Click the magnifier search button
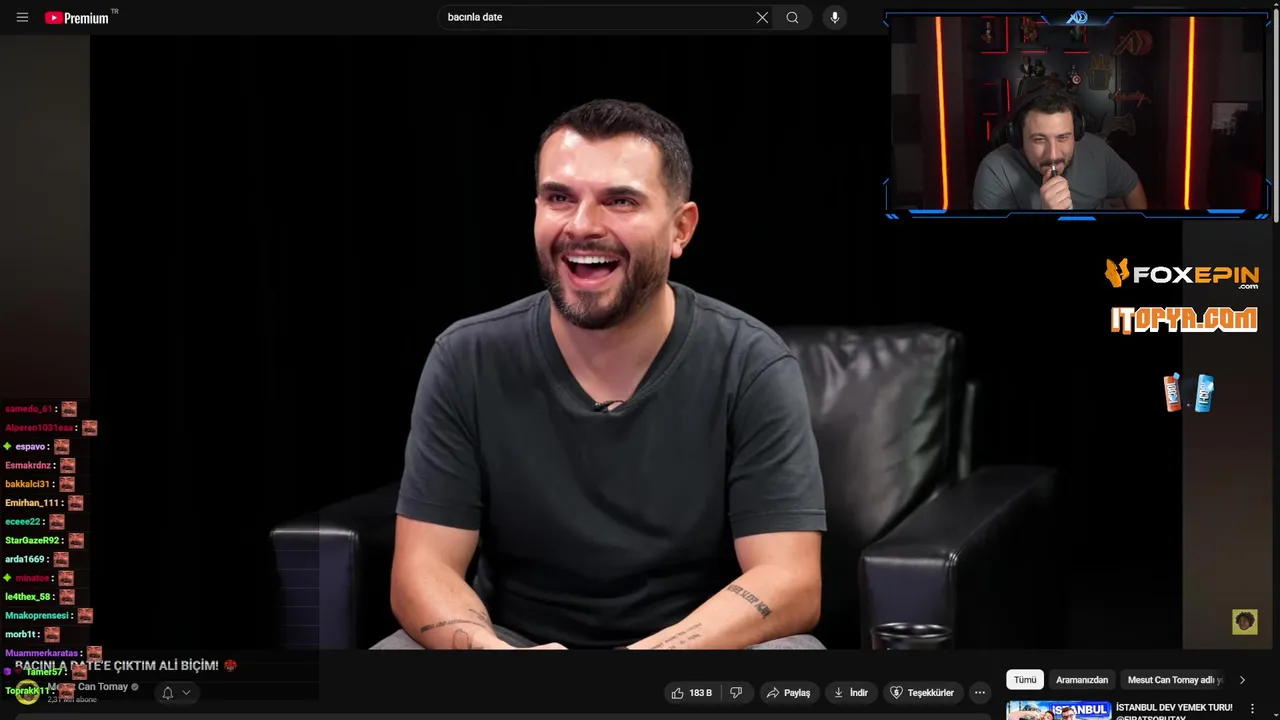Screen dimensions: 1280x720 pyautogui.click(x=792, y=17)
